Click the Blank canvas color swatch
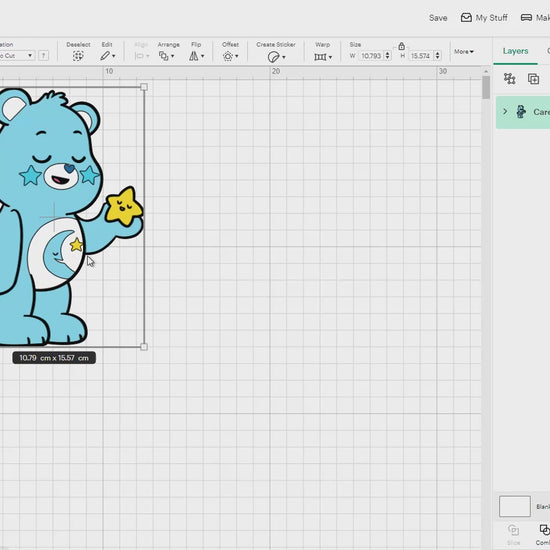The image size is (550, 550). (515, 506)
